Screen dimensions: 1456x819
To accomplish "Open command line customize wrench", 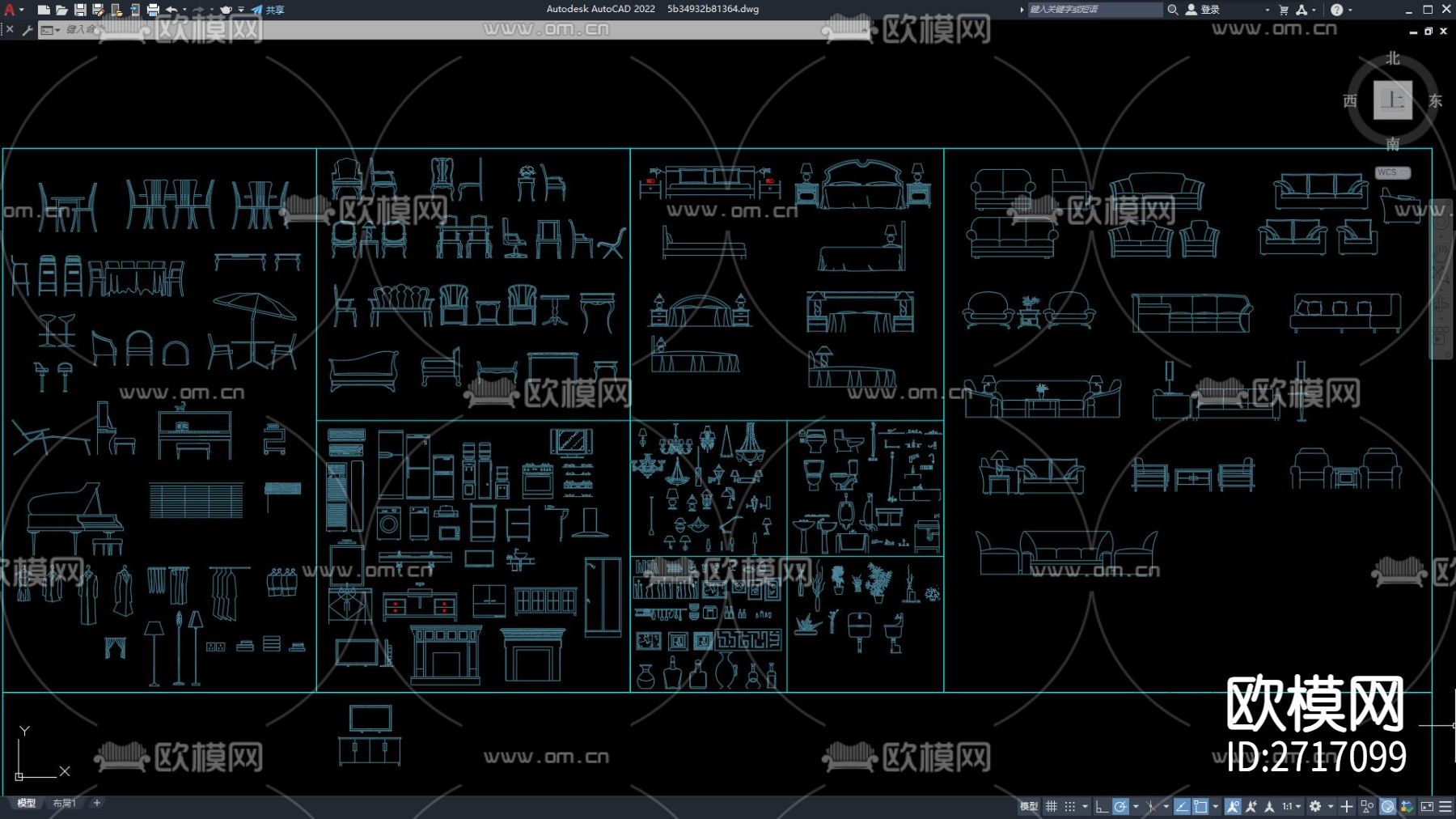I will [28, 30].
